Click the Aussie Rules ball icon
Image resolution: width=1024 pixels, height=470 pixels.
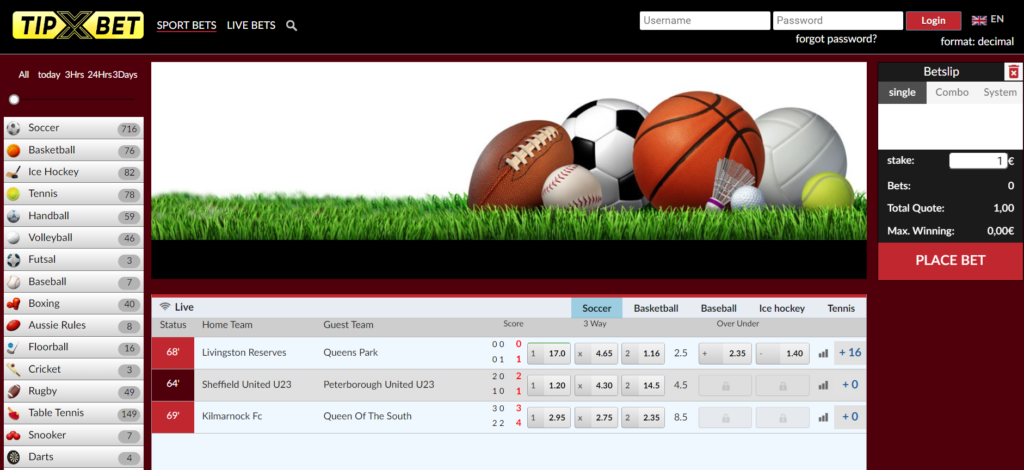click(x=14, y=326)
